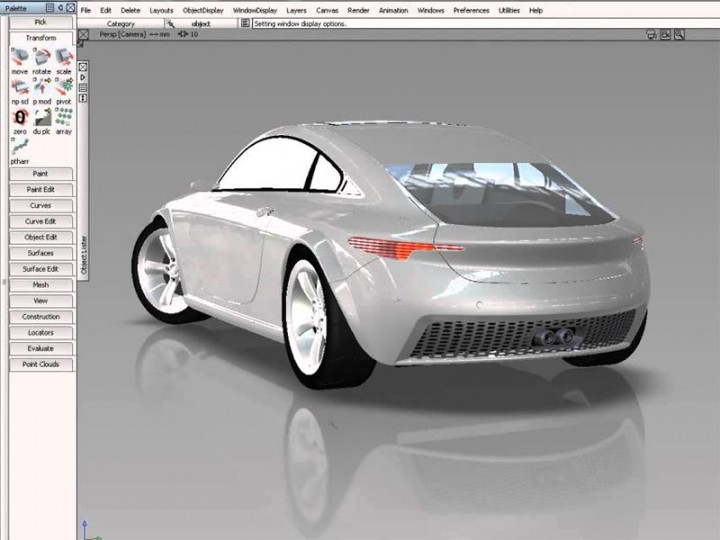
Task: Click the viewport grid spacing arrows icon
Action: 183,34
